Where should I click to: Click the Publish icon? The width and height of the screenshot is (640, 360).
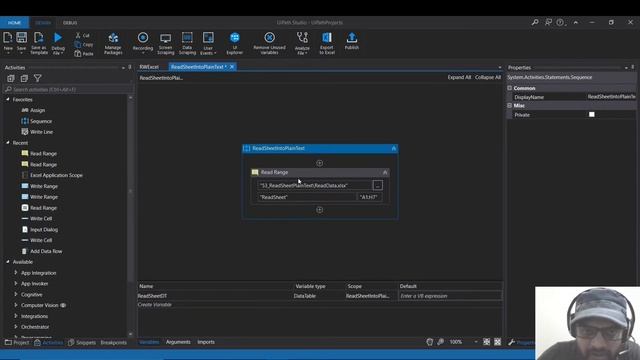click(x=351, y=38)
